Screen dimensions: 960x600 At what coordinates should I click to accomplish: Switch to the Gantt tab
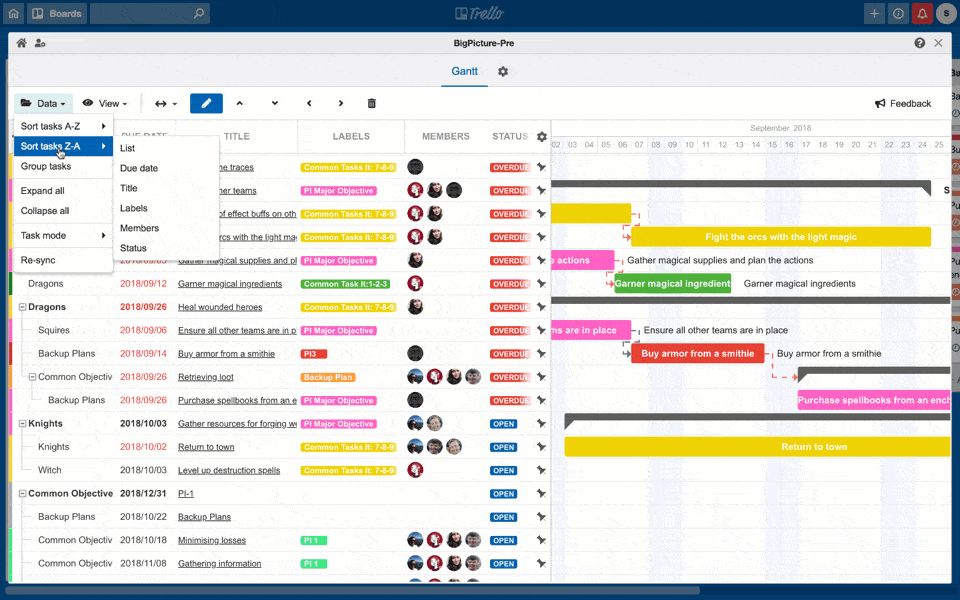[x=464, y=72]
